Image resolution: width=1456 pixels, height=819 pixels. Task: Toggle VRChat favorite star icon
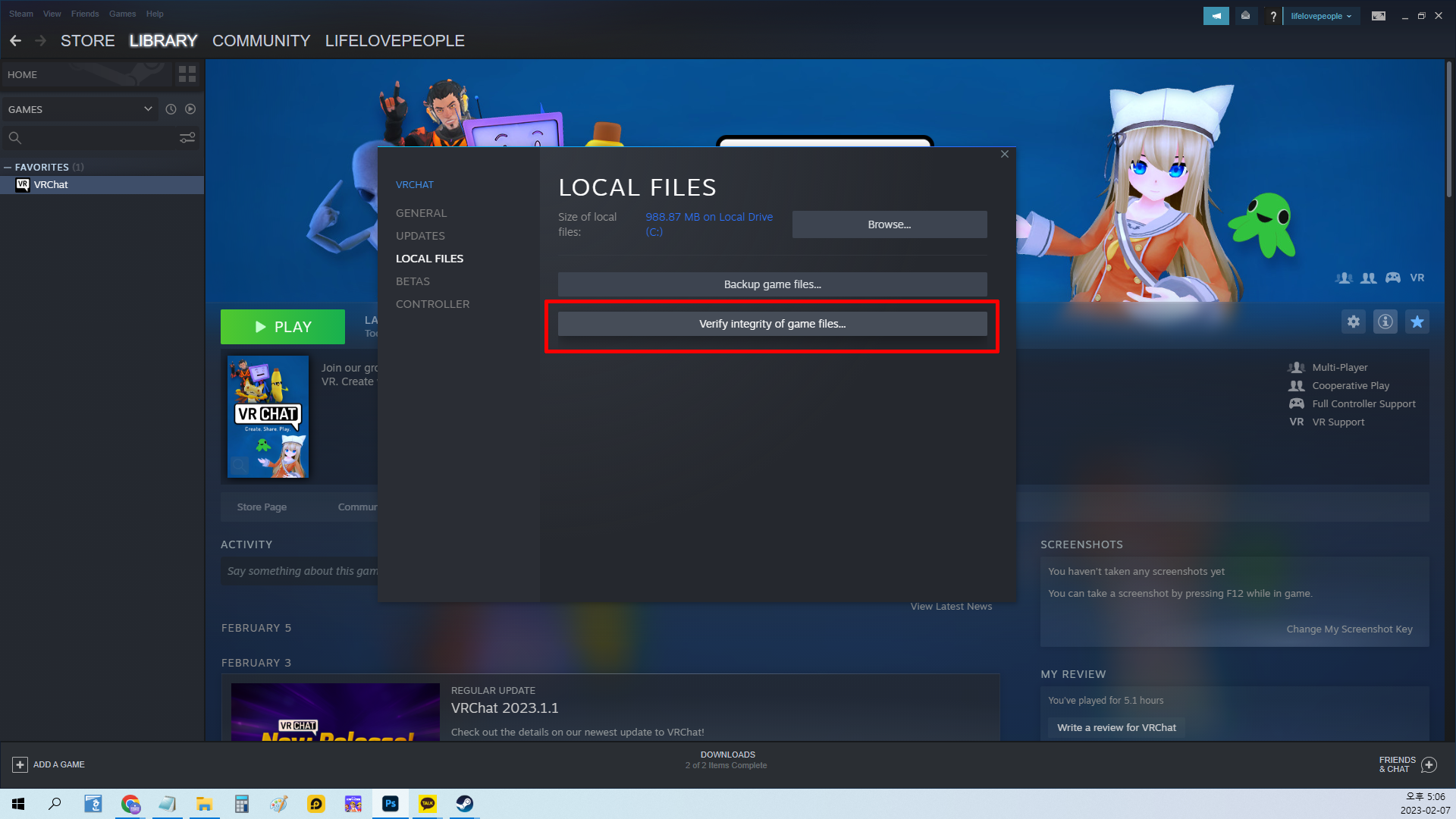(x=1417, y=322)
